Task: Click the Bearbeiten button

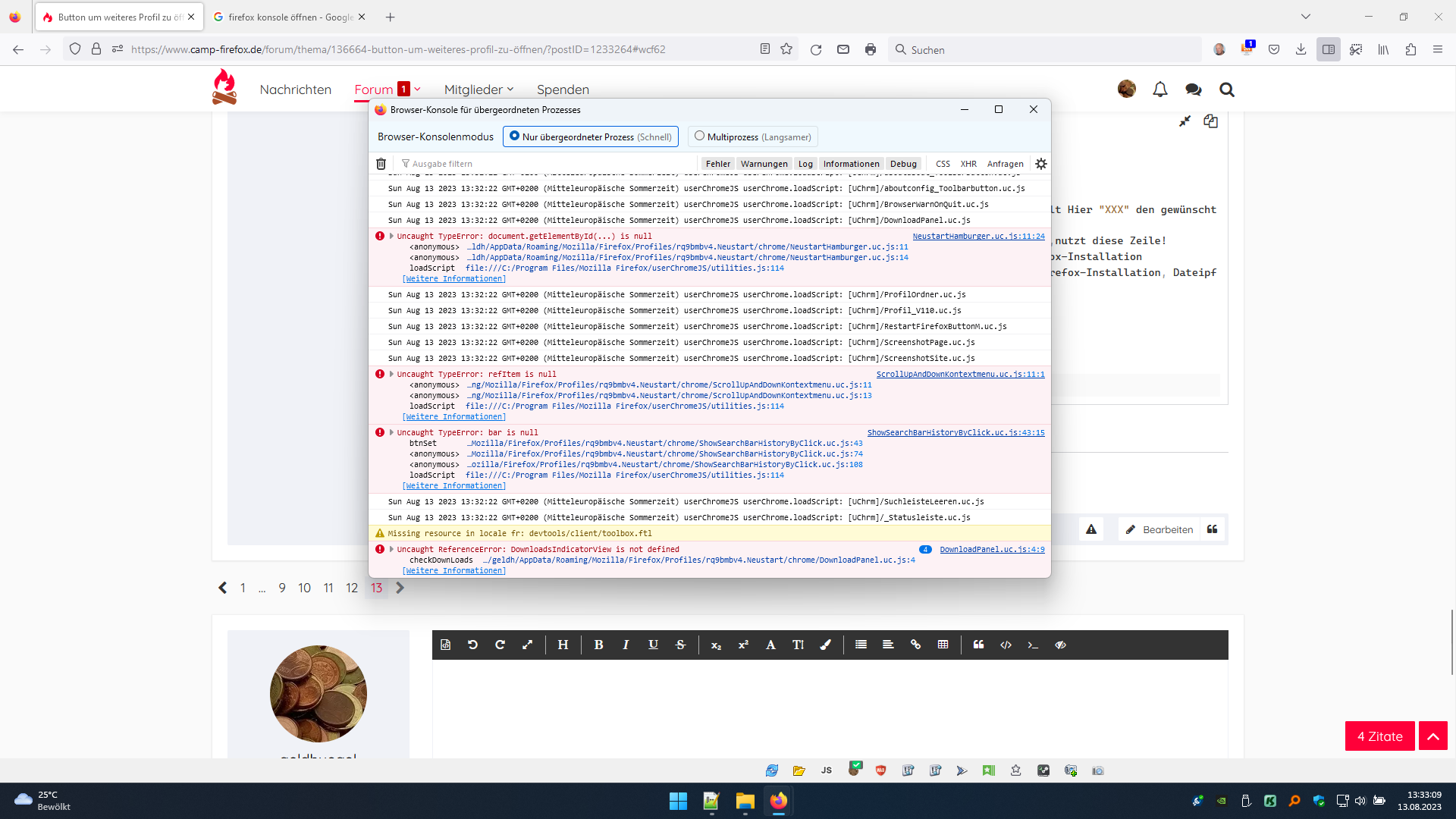Action: point(1159,529)
